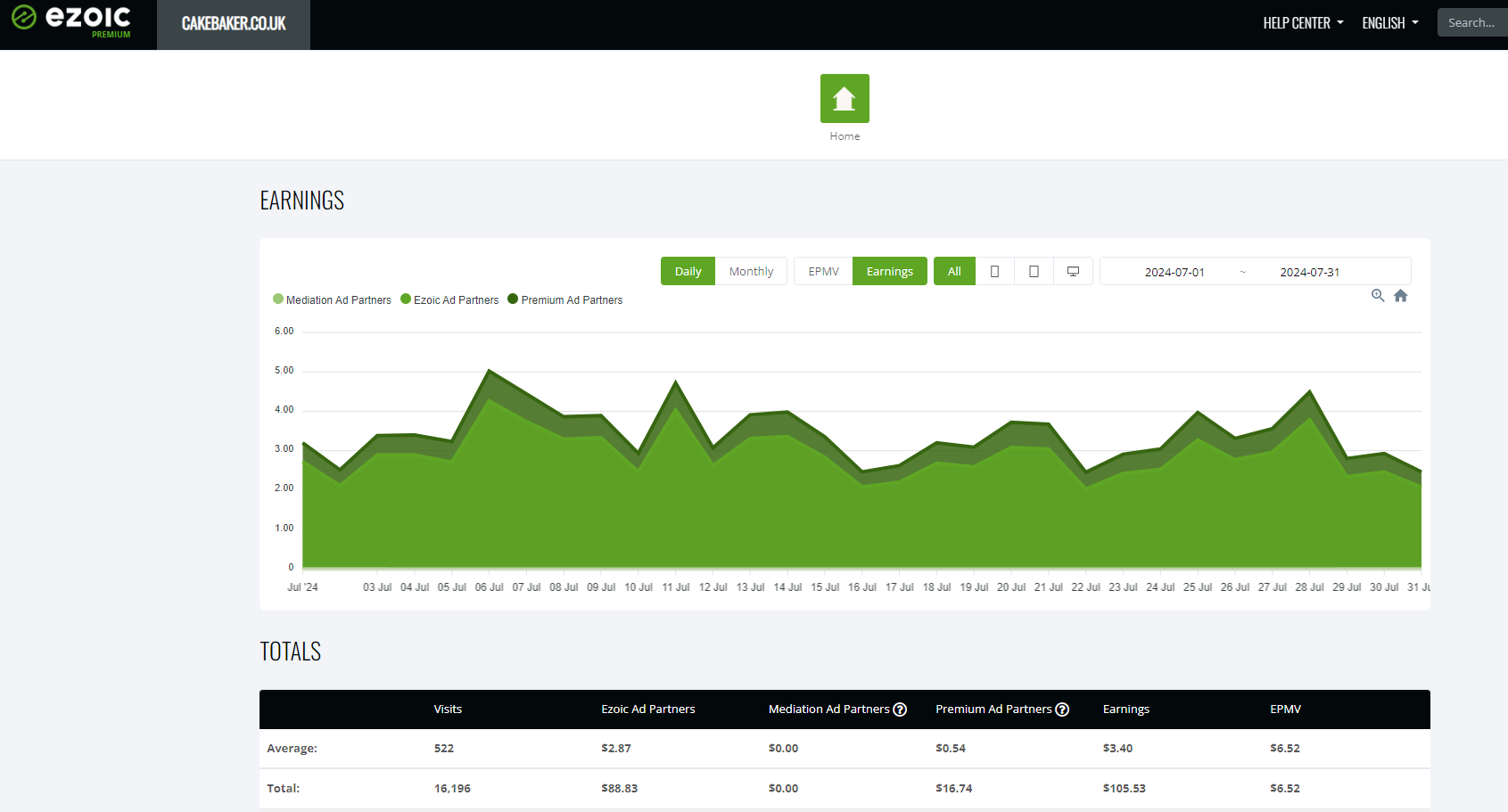Image resolution: width=1508 pixels, height=812 pixels.
Task: Click the Visits column header
Action: pos(448,709)
